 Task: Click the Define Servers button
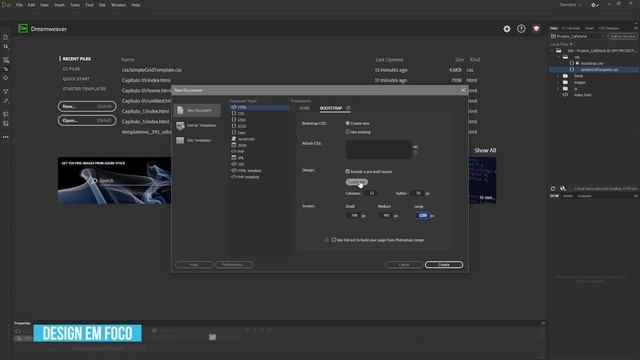[622, 36]
